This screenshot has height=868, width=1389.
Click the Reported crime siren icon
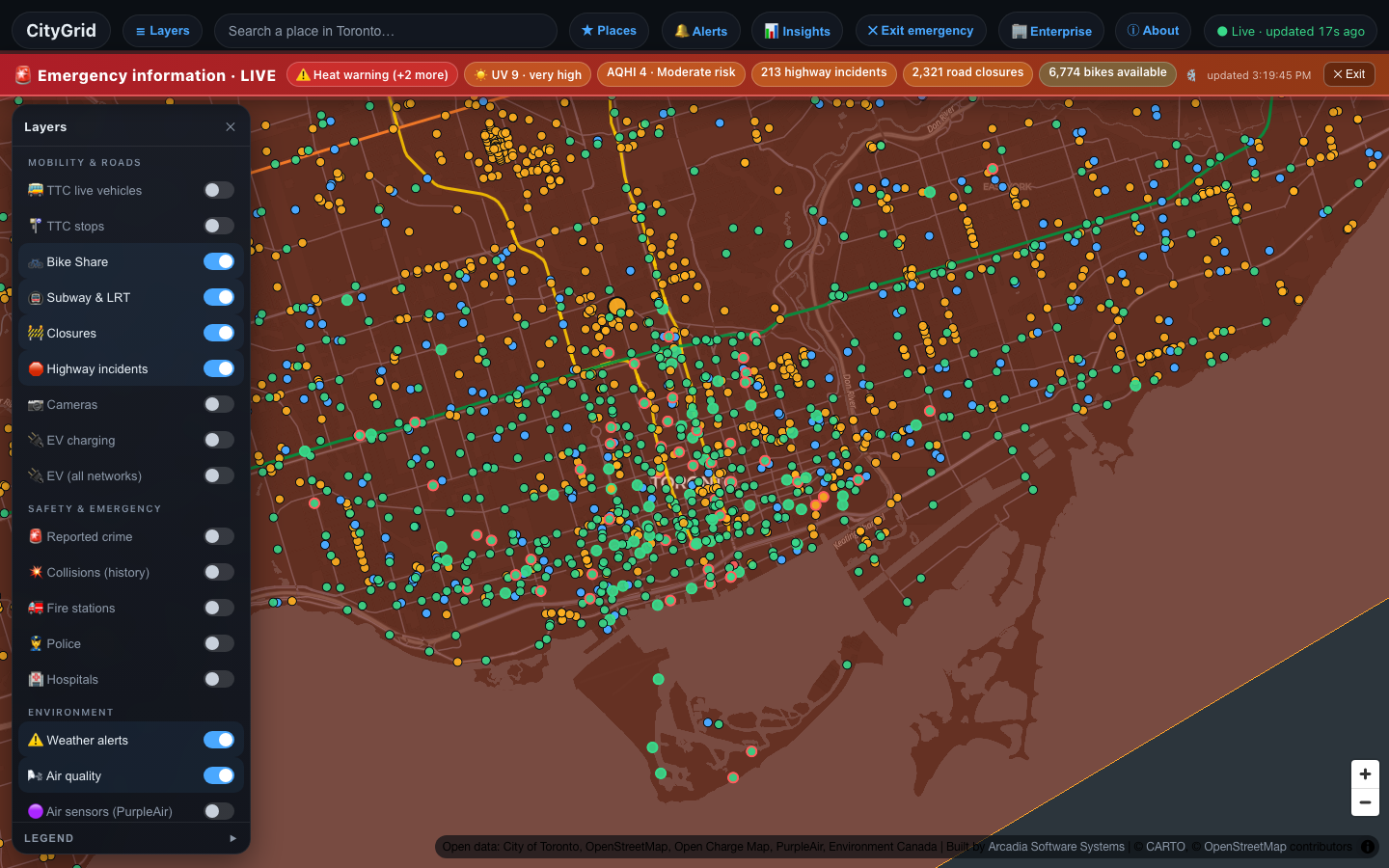coord(36,536)
